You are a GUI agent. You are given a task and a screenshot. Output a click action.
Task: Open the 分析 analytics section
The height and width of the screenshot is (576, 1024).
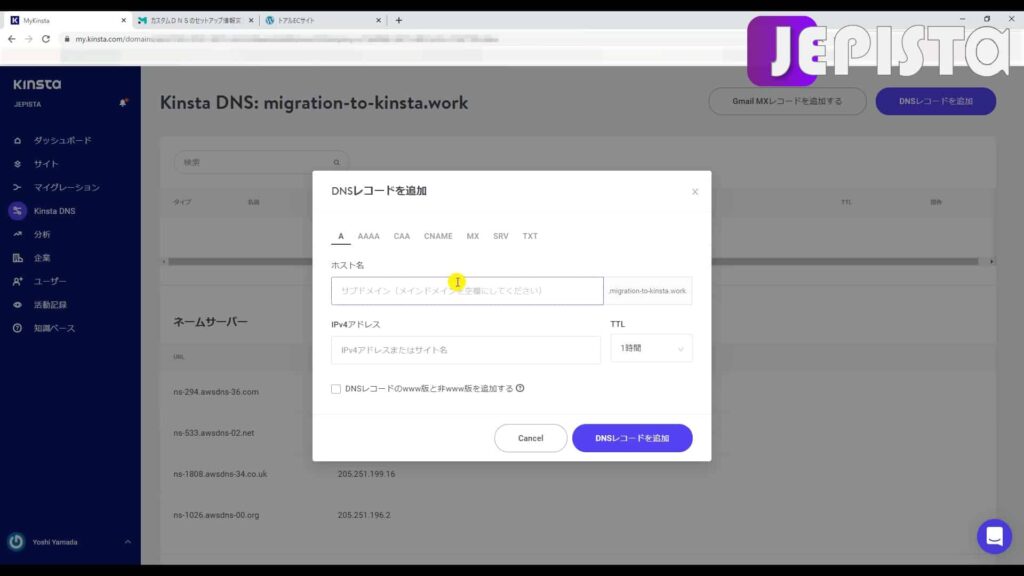[x=40, y=234]
